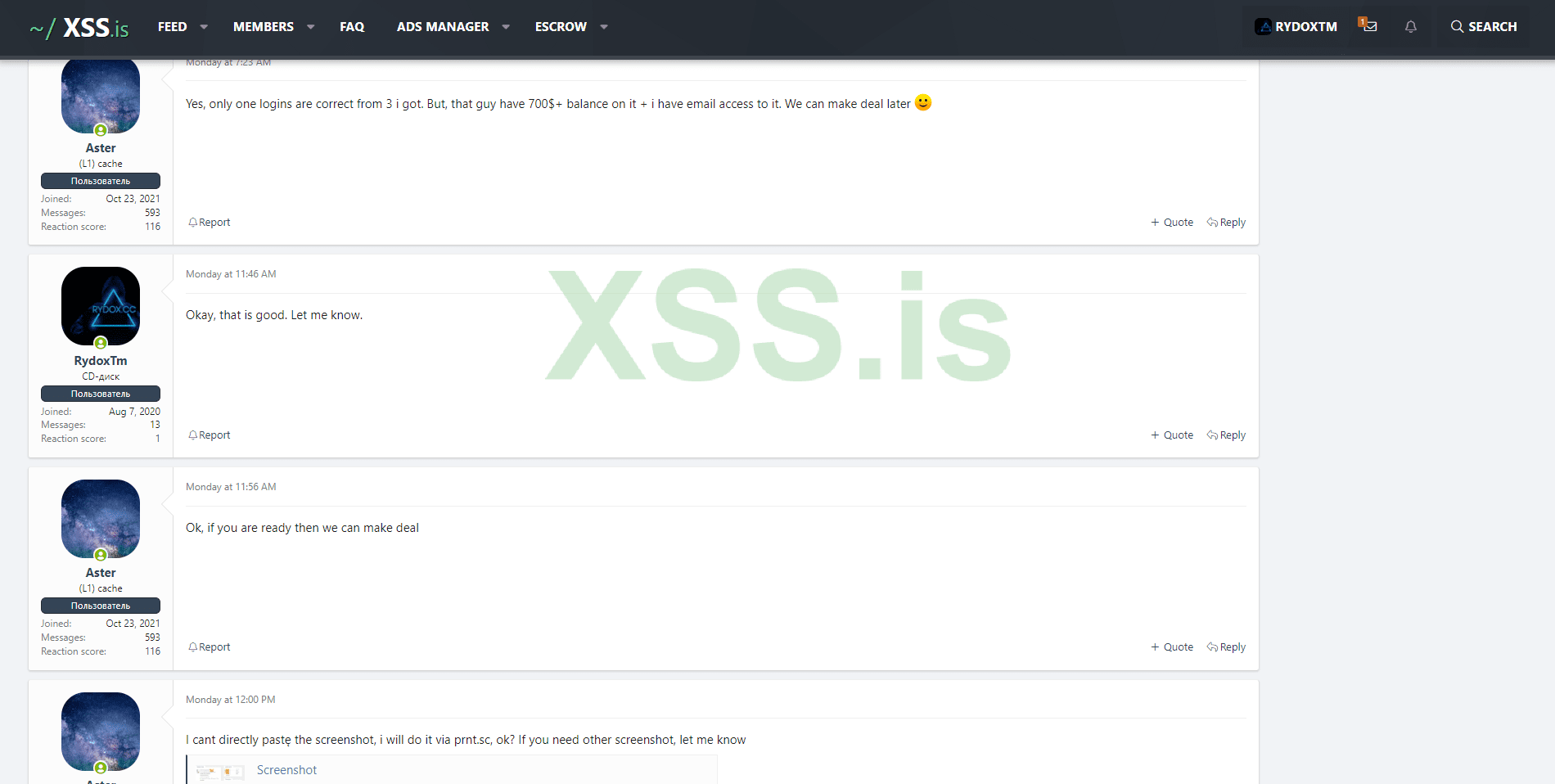Open the FAQ menu item

pos(352,27)
